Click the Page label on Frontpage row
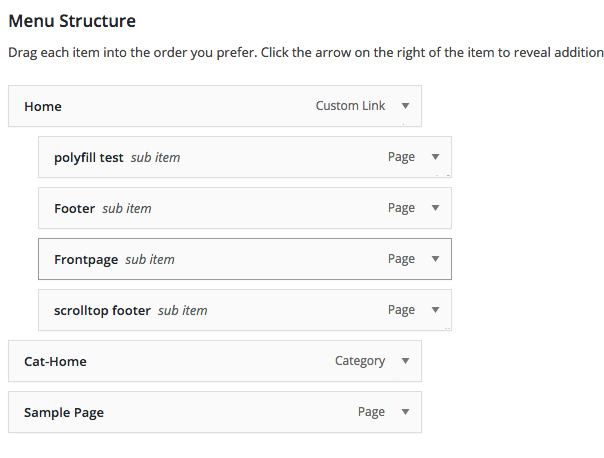604x458 pixels. point(401,259)
